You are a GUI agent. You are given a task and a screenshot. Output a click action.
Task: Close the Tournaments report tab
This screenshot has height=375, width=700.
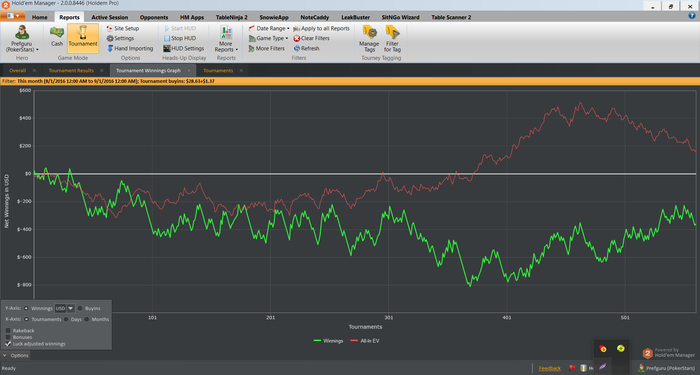pos(241,71)
